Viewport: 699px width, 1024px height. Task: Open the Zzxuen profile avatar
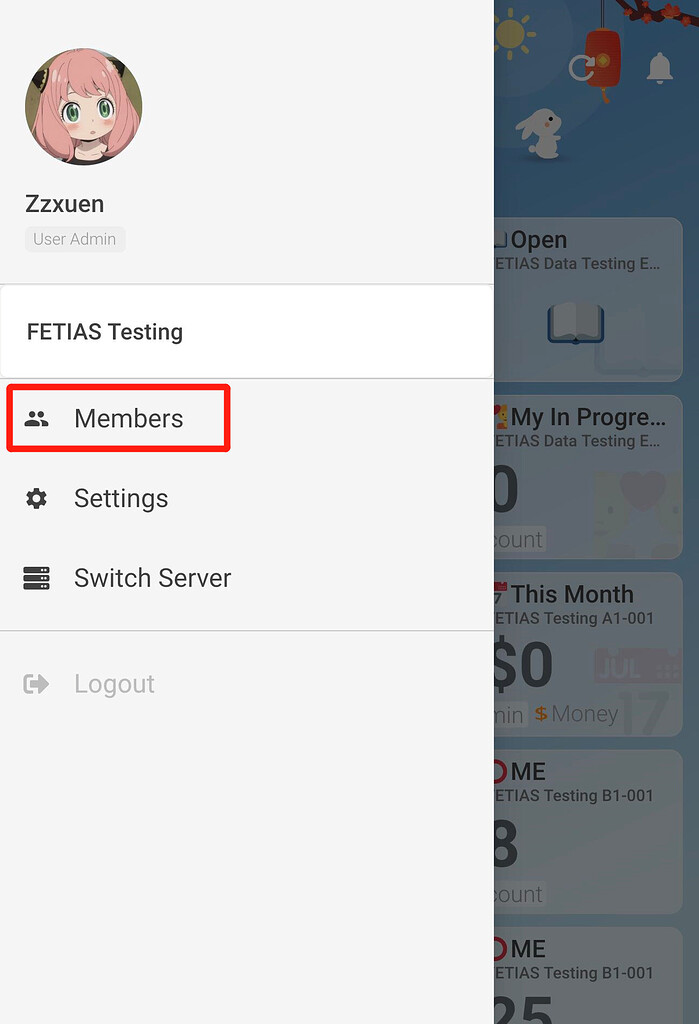coord(83,105)
